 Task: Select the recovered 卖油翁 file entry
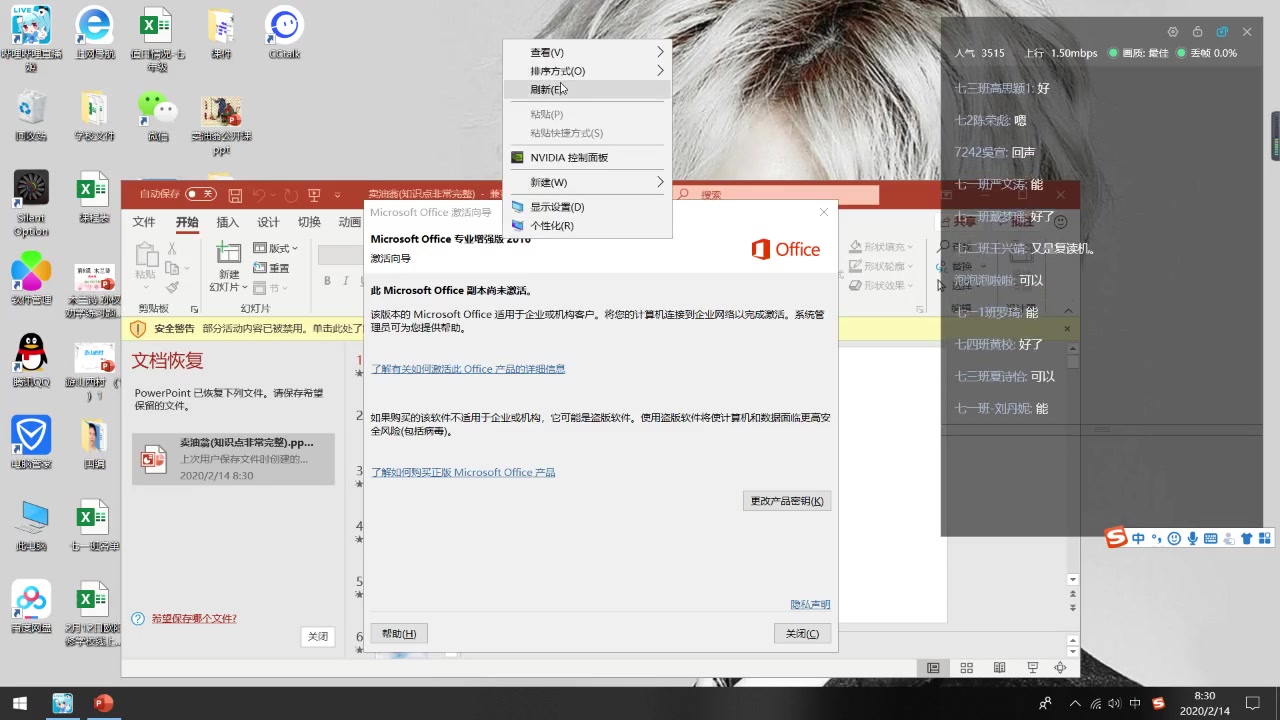(x=233, y=459)
